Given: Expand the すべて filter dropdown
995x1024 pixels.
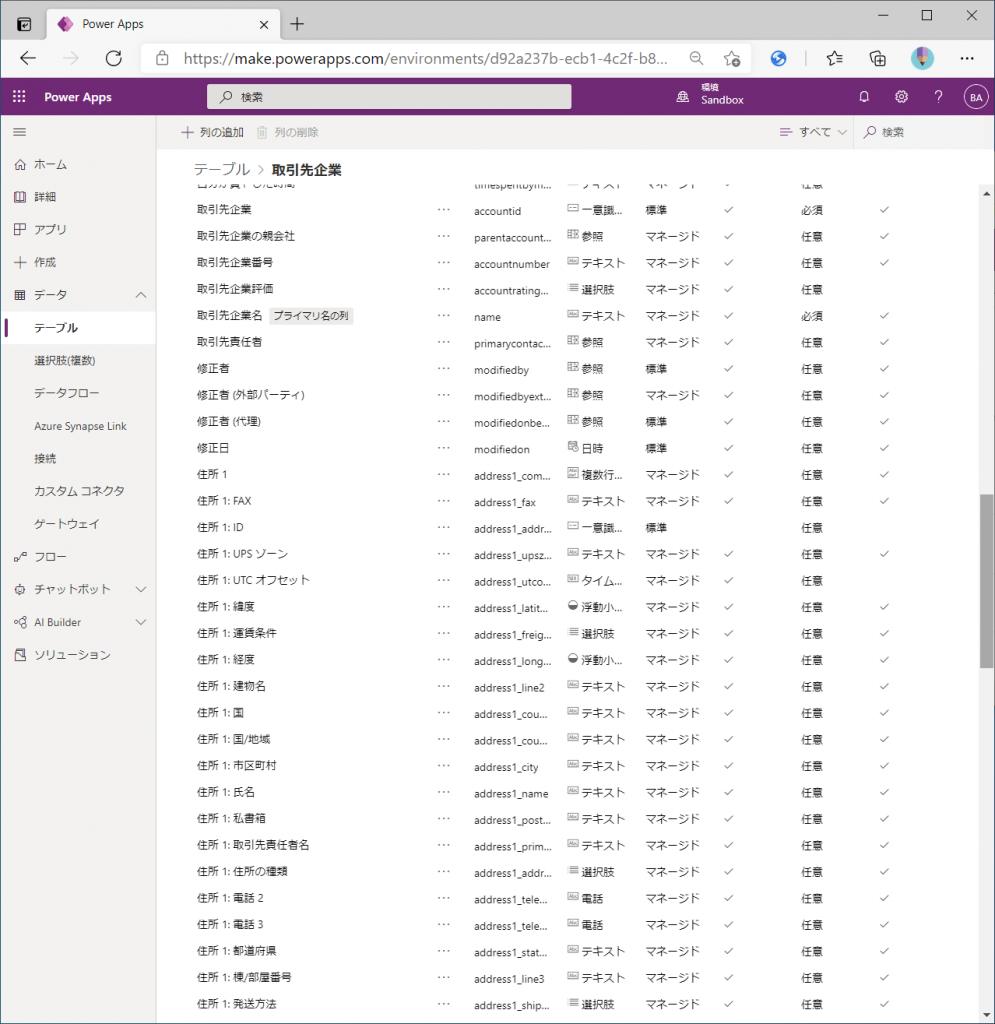Looking at the screenshot, I should 813,132.
